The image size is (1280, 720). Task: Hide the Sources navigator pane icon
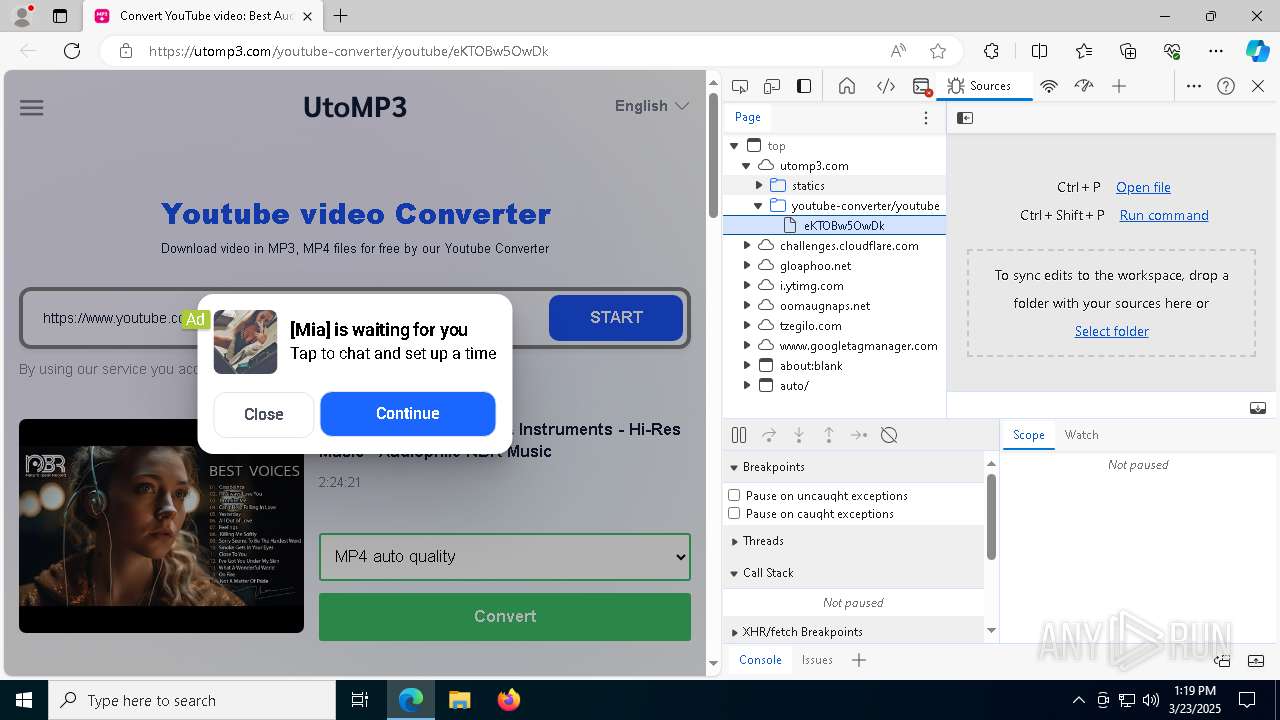coord(965,118)
